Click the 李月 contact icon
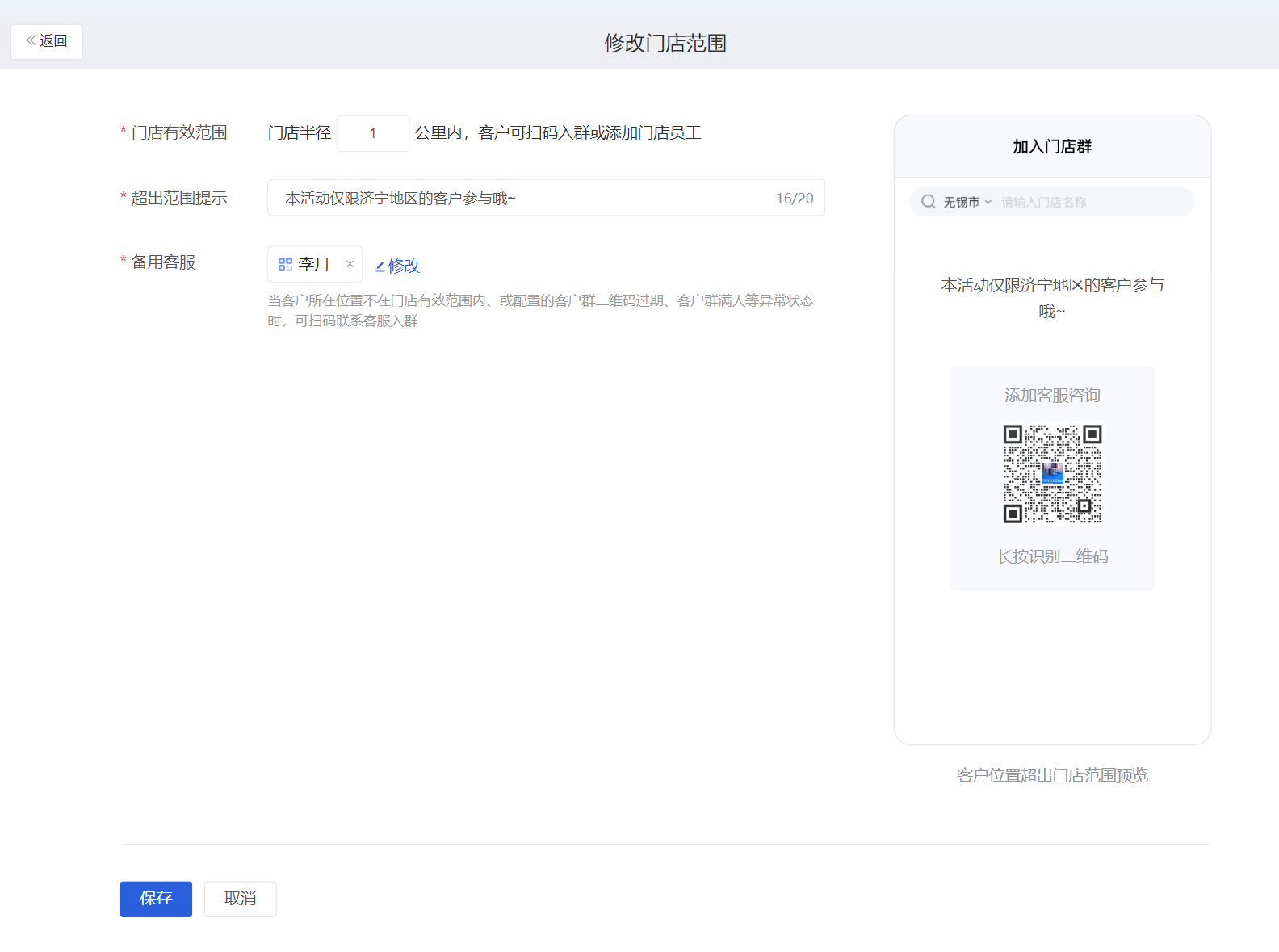 click(x=285, y=264)
